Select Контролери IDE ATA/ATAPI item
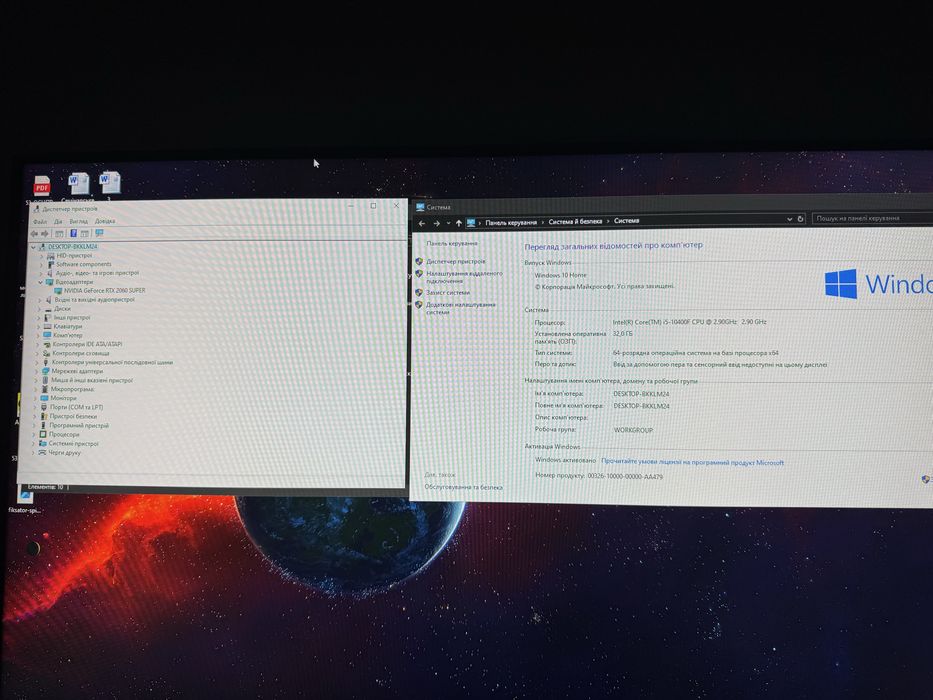 coord(87,344)
